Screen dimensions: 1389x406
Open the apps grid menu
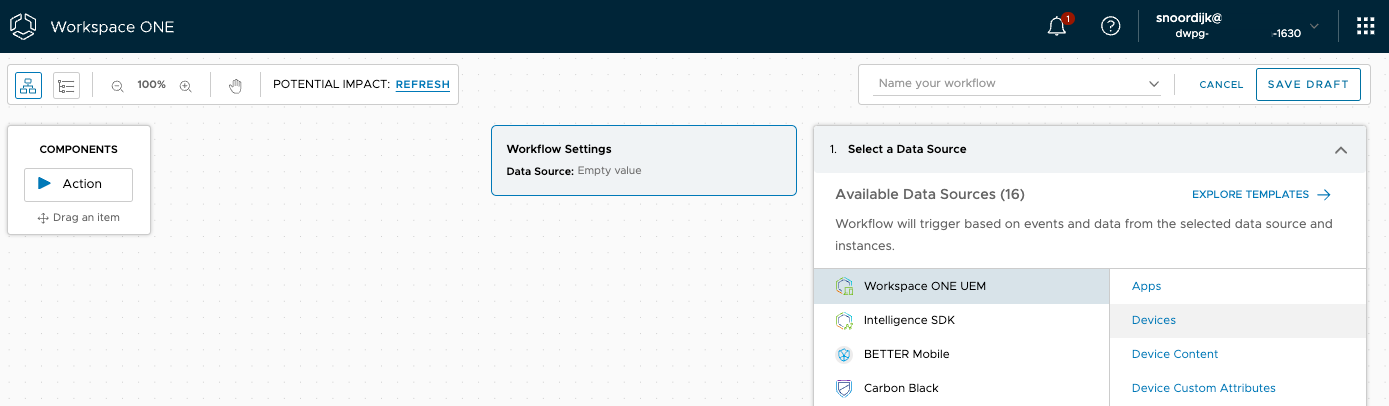point(1365,27)
